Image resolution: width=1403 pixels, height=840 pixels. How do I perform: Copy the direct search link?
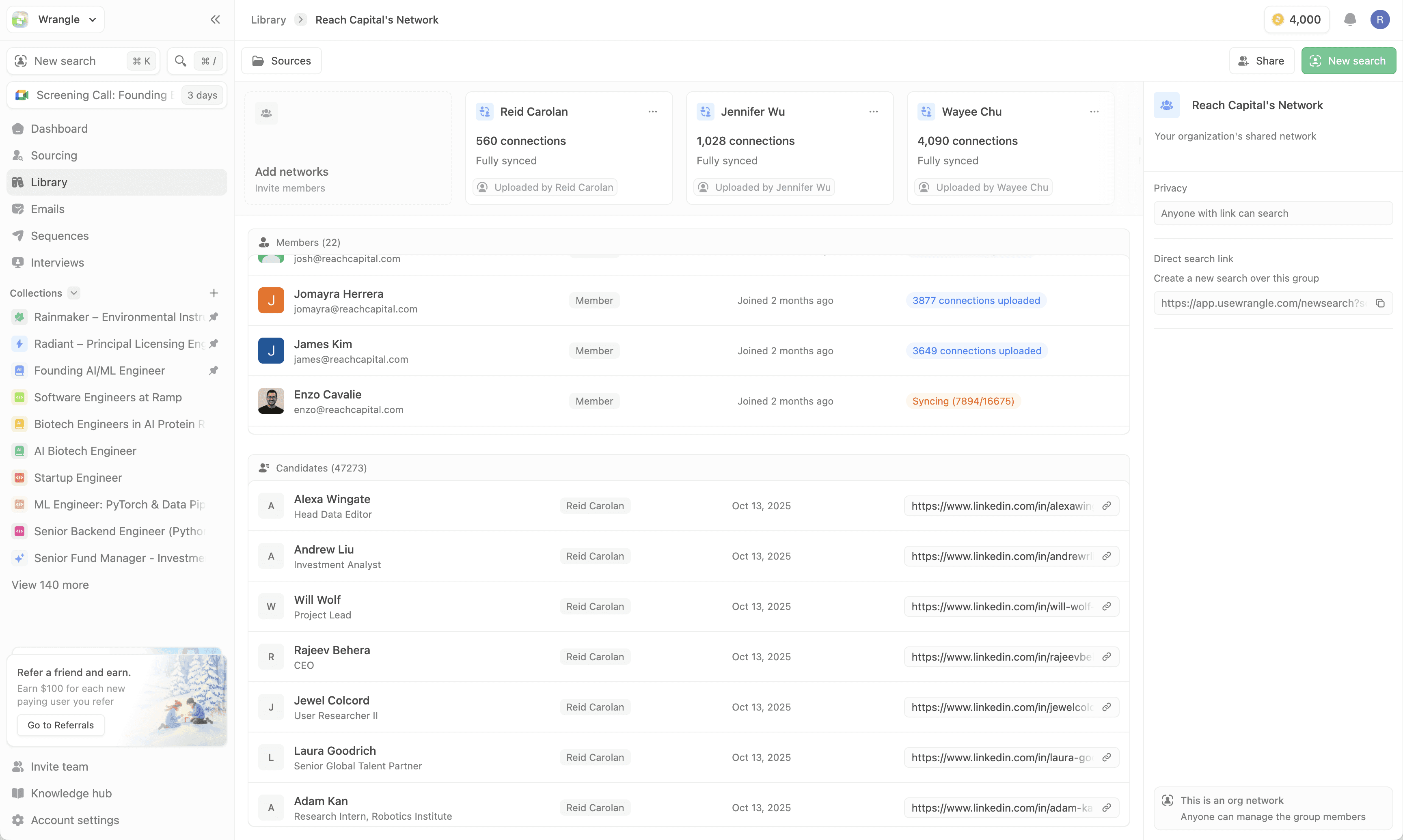[x=1380, y=304]
